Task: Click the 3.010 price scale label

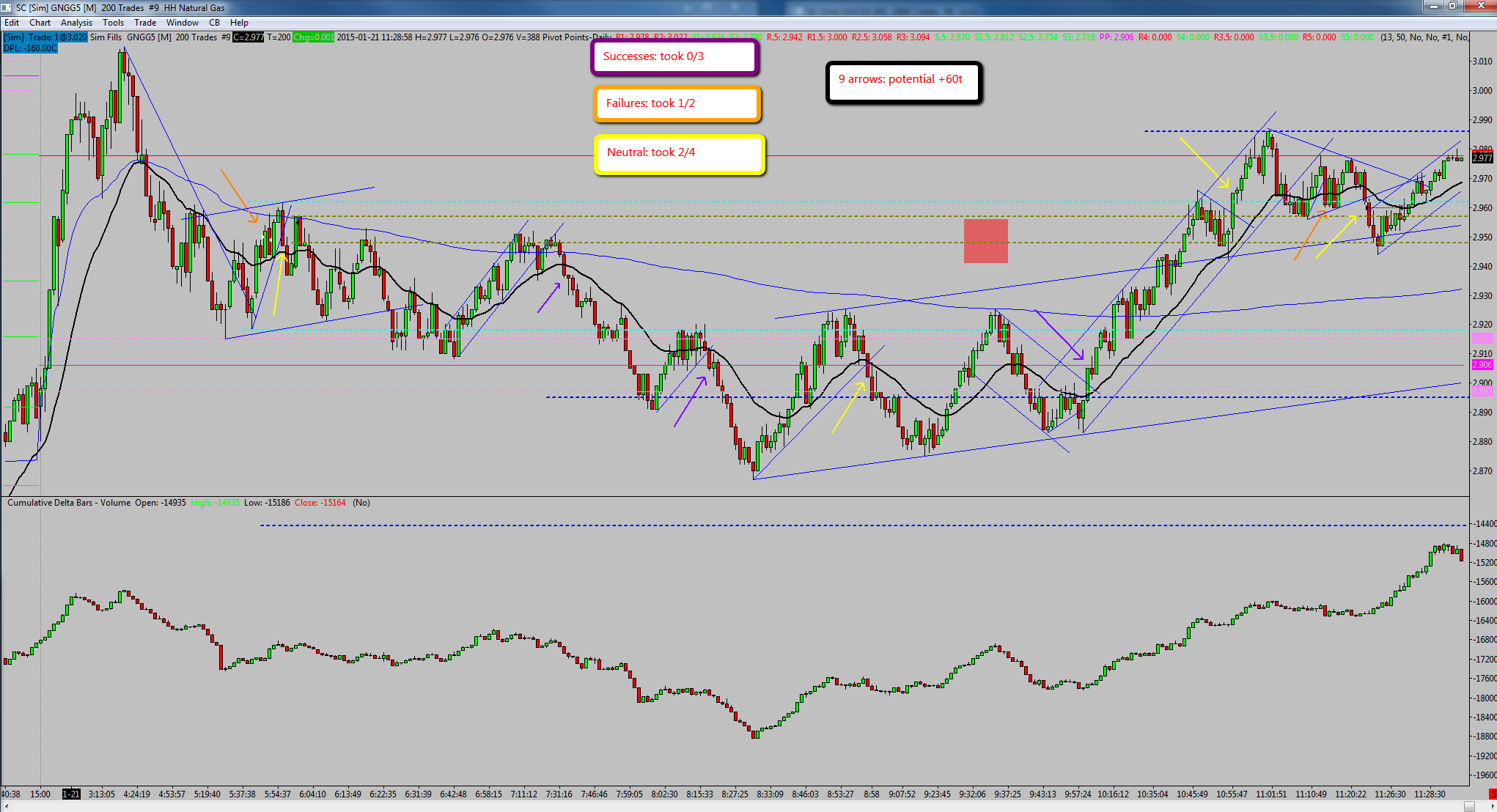Action: click(1482, 62)
